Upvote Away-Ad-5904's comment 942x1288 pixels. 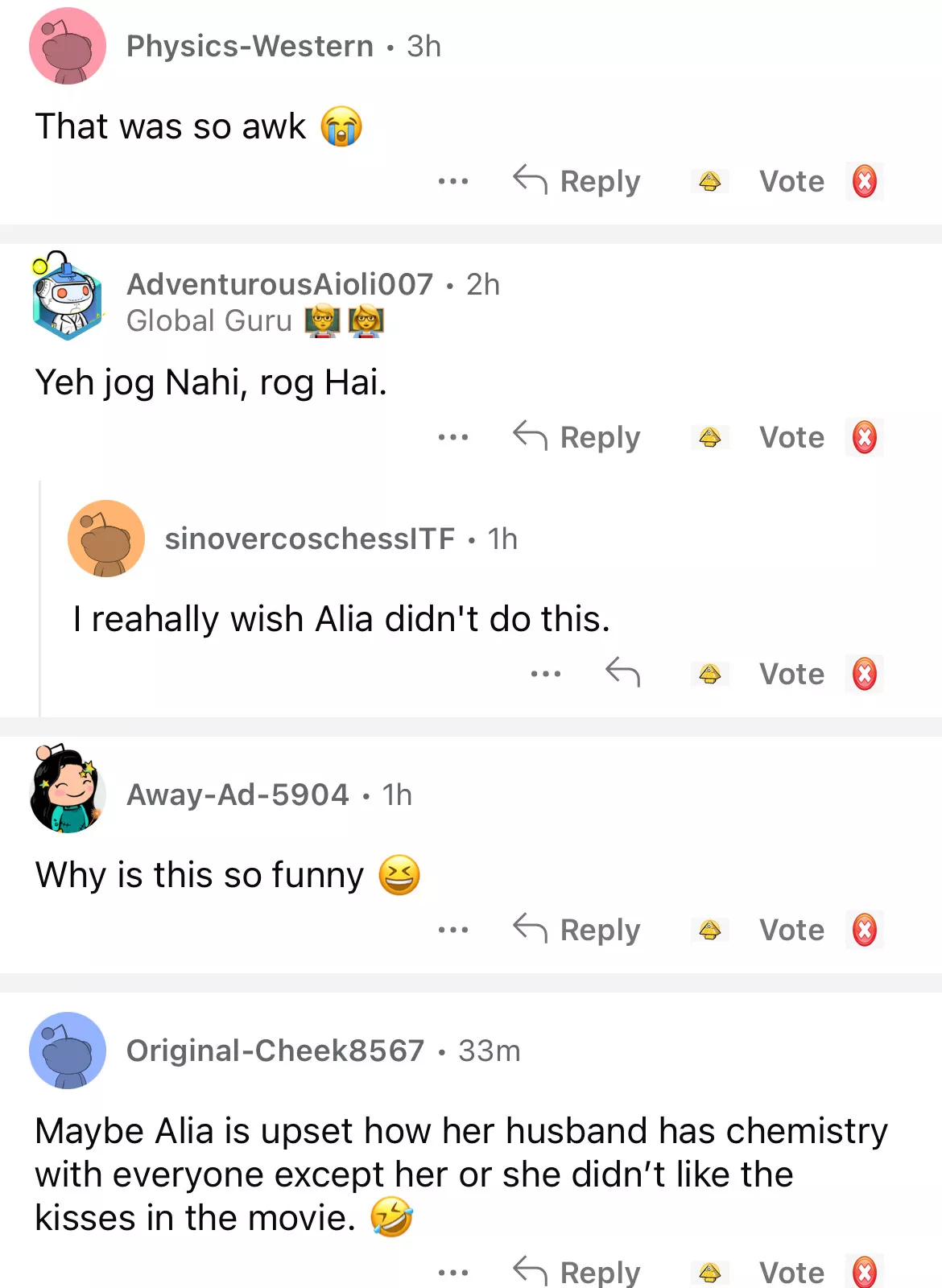pyautogui.click(x=709, y=930)
